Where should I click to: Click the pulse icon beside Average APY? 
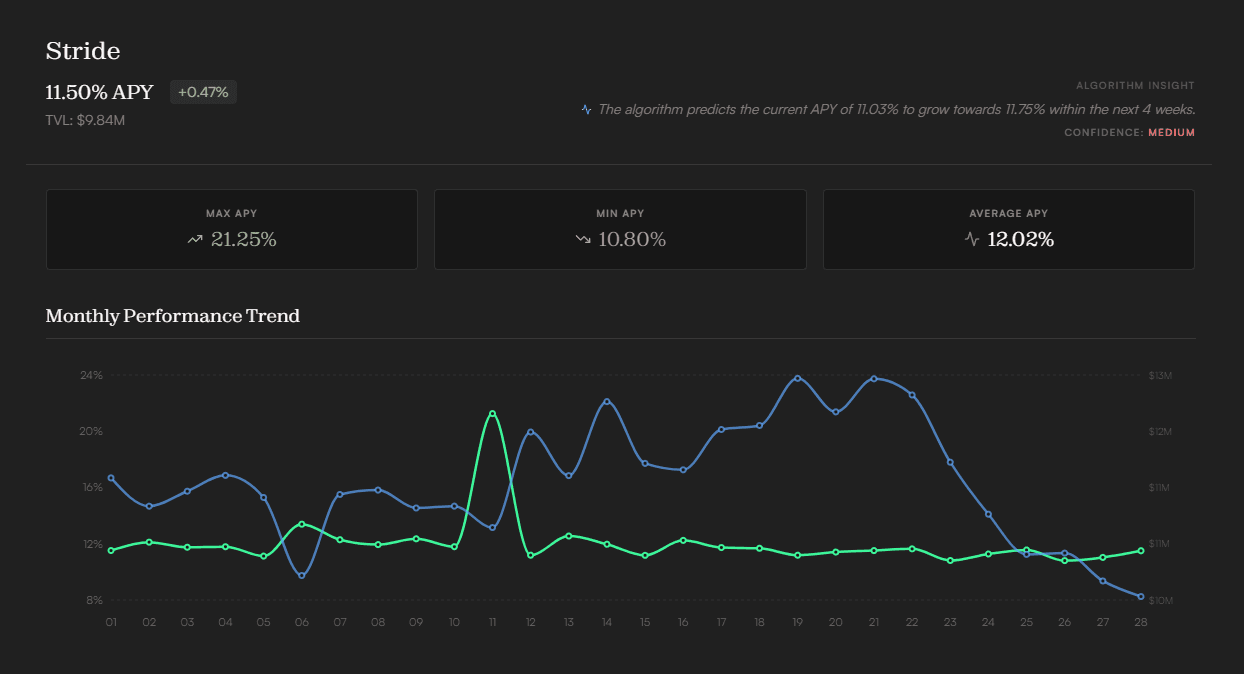[x=972, y=240]
